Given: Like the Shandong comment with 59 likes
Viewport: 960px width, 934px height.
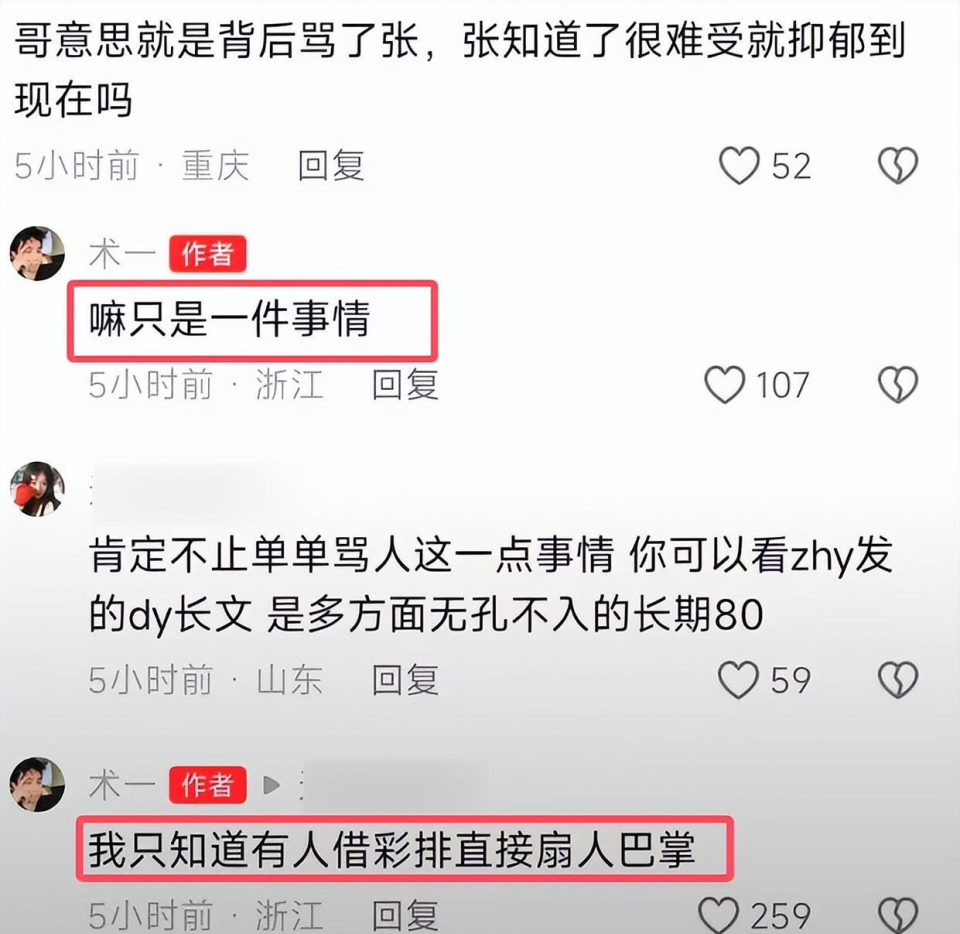Looking at the screenshot, I should pyautogui.click(x=738, y=680).
